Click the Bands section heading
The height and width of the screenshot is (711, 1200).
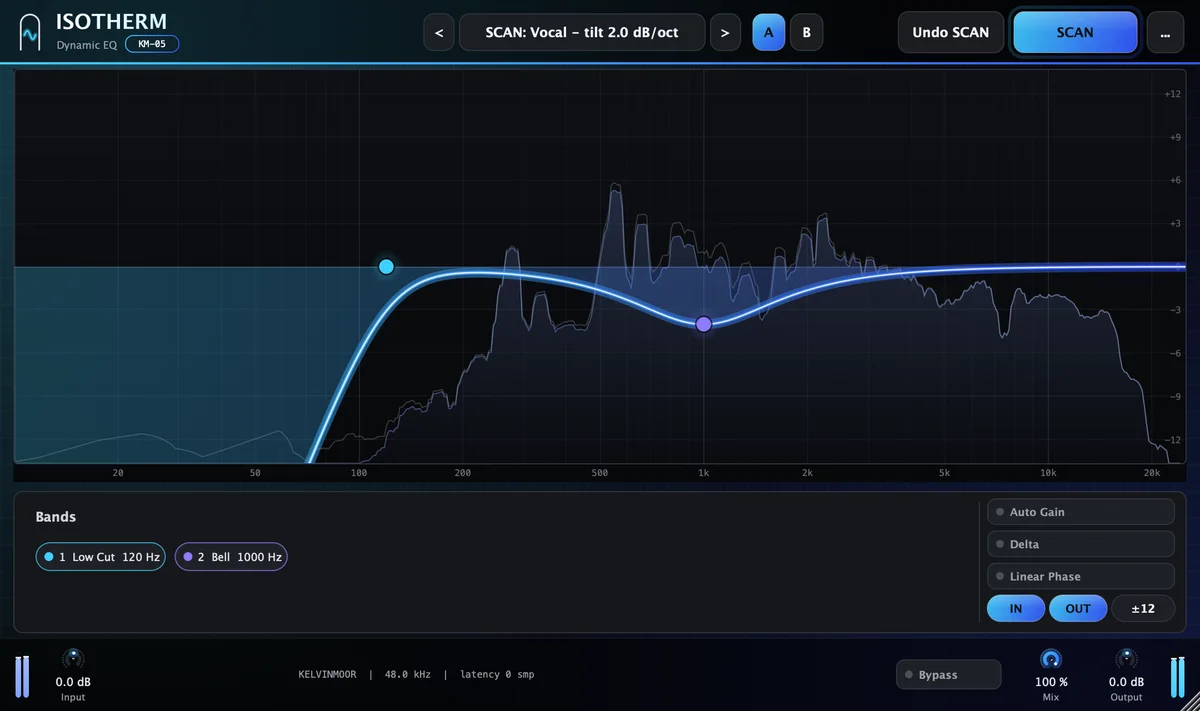pyautogui.click(x=56, y=517)
